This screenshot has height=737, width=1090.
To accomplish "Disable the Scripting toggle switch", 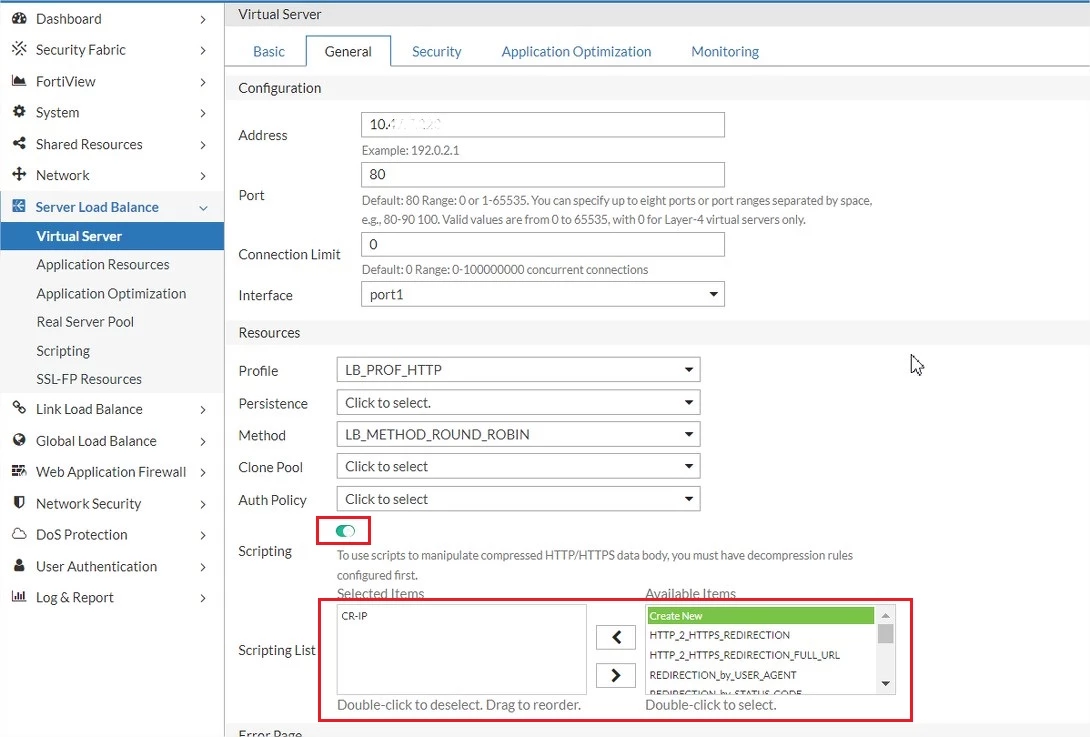I will pyautogui.click(x=345, y=531).
